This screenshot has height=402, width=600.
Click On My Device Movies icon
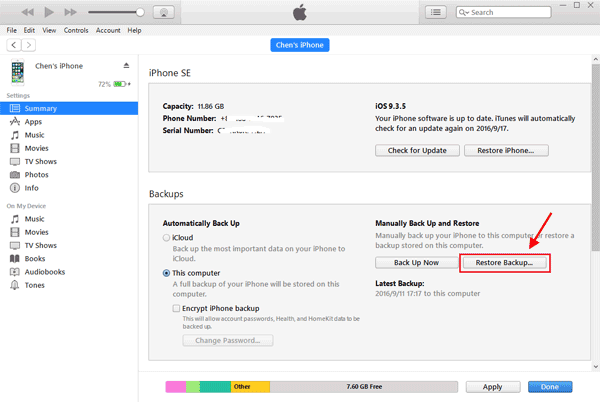click(15, 232)
